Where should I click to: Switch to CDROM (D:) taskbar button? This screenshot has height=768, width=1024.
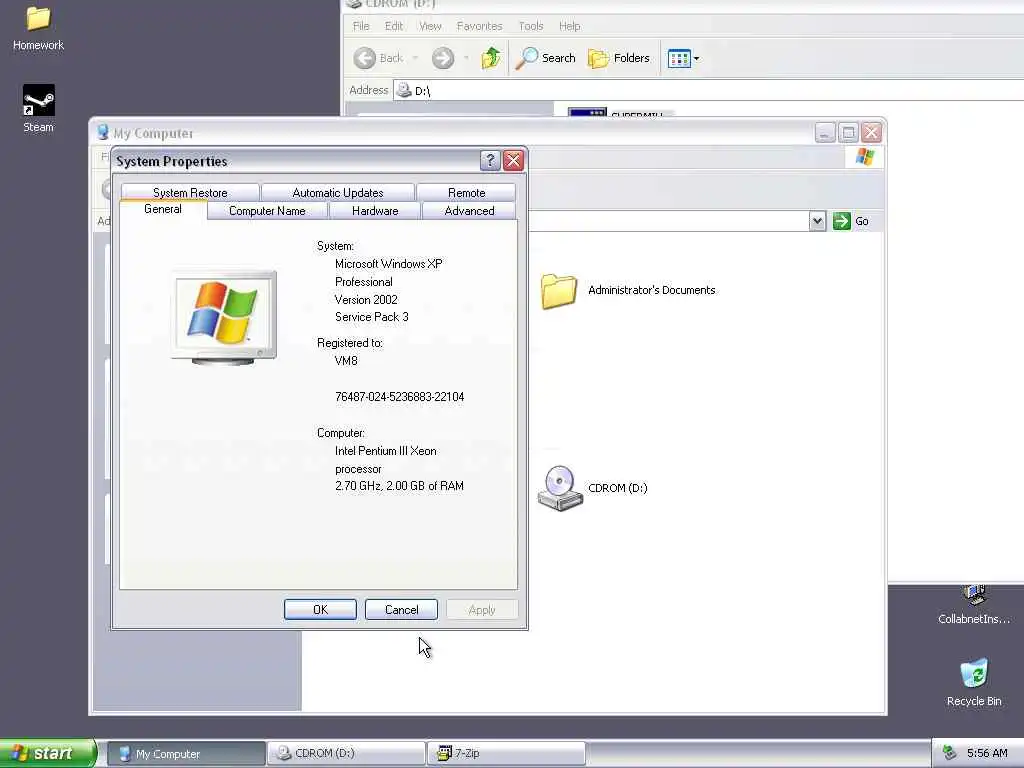346,754
